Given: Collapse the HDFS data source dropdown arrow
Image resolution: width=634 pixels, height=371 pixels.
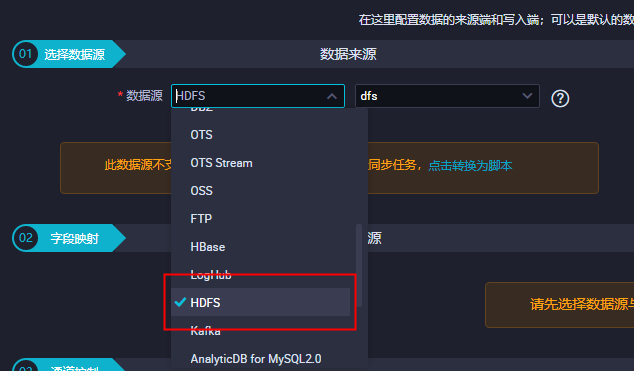Looking at the screenshot, I should [x=332, y=96].
